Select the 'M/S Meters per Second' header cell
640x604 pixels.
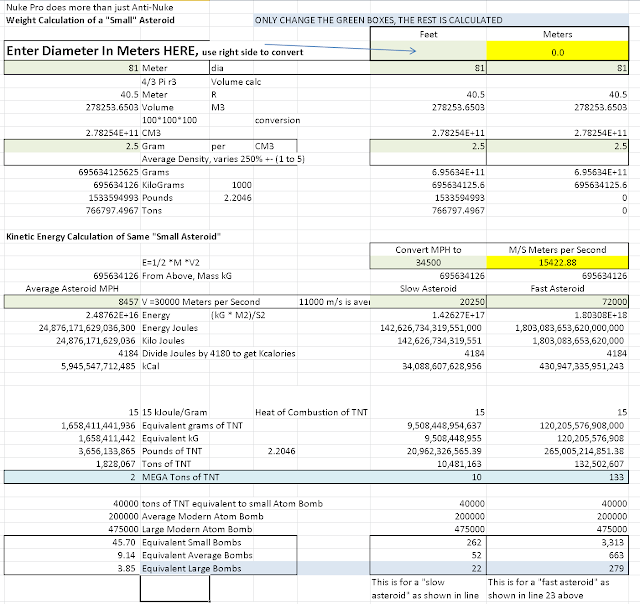click(557, 249)
